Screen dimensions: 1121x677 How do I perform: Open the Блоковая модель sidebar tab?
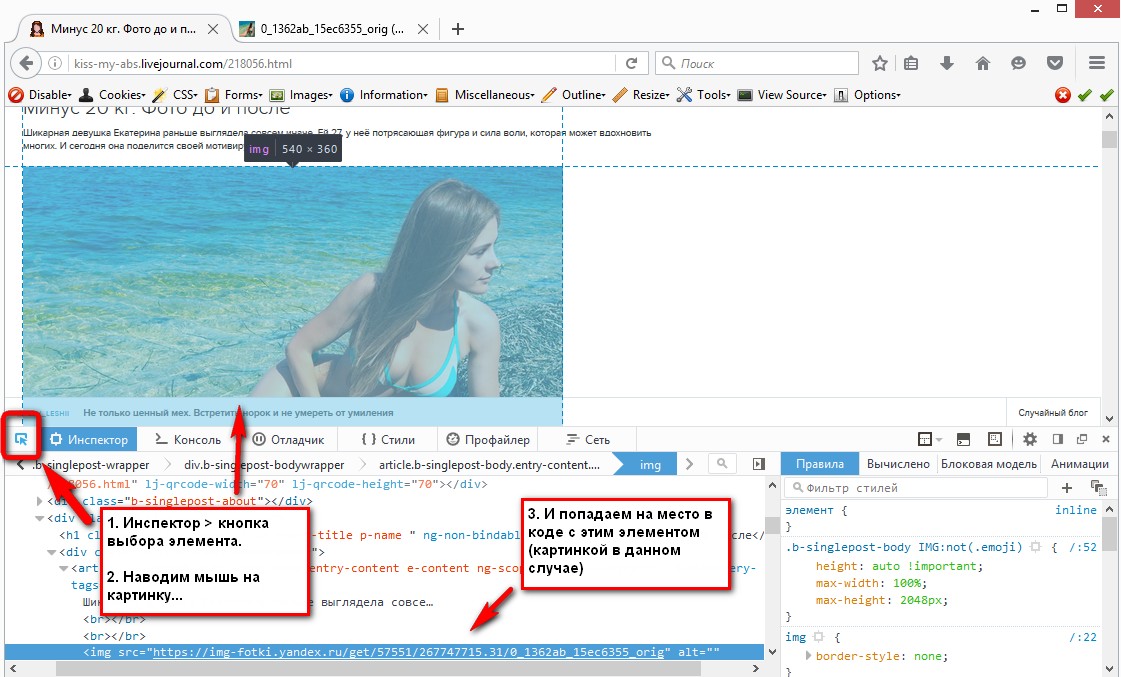[989, 464]
